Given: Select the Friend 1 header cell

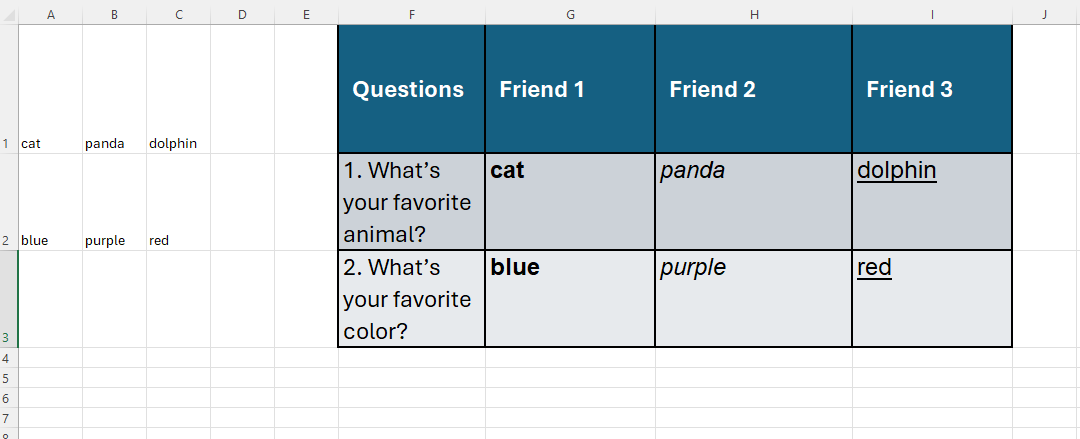Looking at the screenshot, I should (x=570, y=89).
